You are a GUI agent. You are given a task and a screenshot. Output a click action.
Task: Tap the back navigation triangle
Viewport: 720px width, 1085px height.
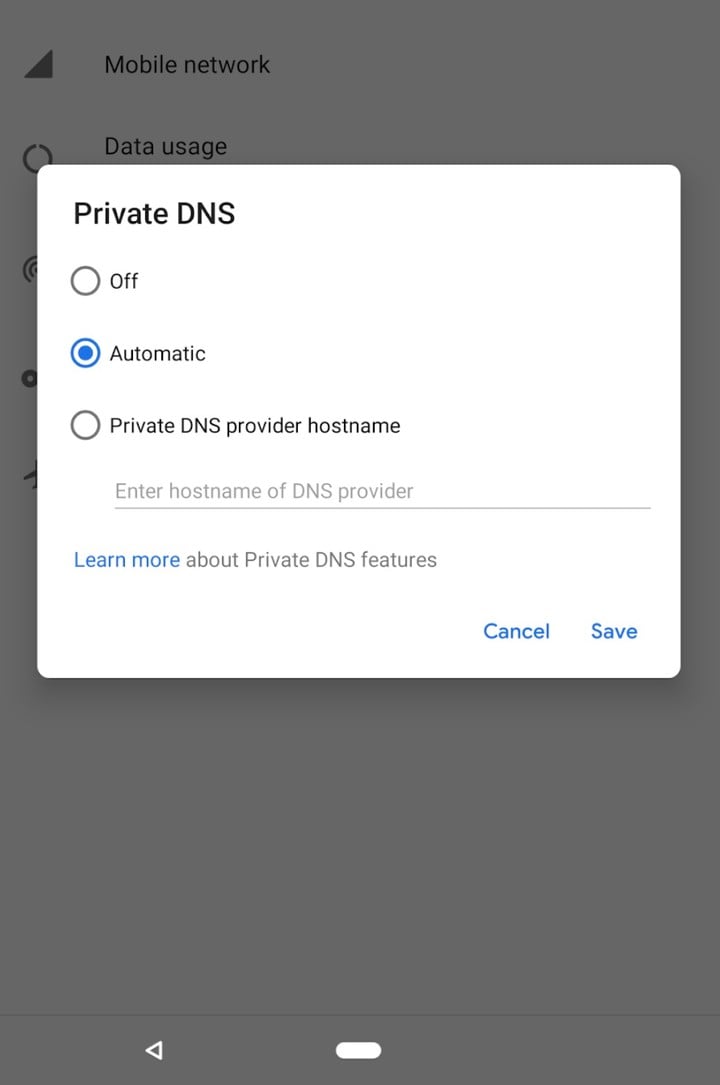click(x=154, y=1050)
